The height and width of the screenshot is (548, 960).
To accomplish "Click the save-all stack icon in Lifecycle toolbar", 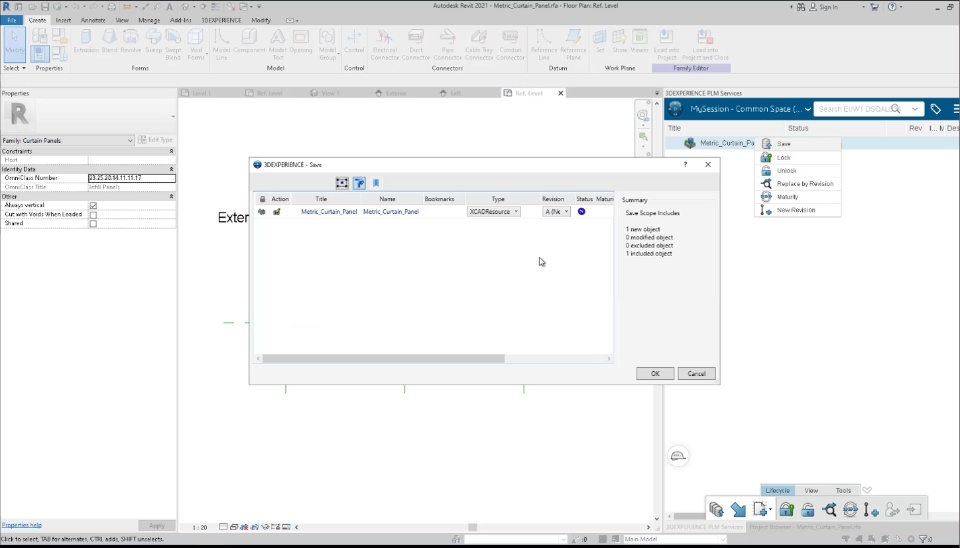I will tap(716, 509).
